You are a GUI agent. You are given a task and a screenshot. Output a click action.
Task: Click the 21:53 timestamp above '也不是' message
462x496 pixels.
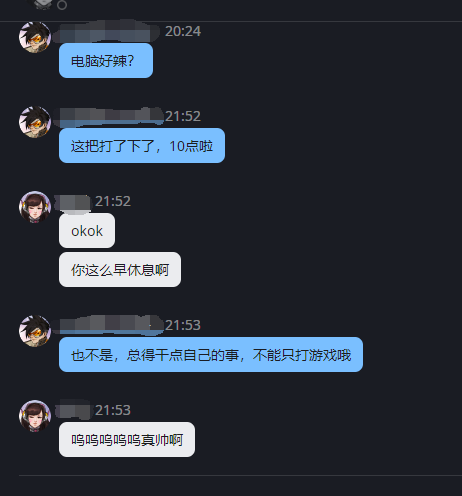[183, 325]
